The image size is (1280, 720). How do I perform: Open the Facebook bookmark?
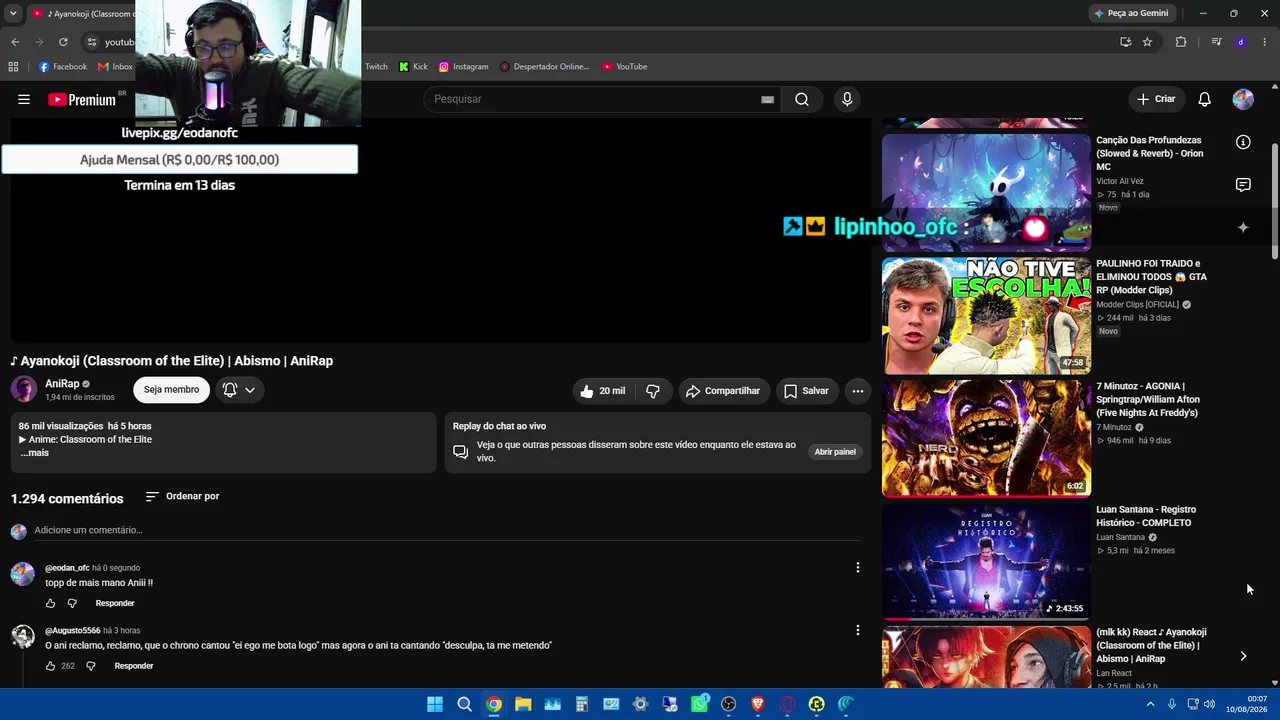63,67
